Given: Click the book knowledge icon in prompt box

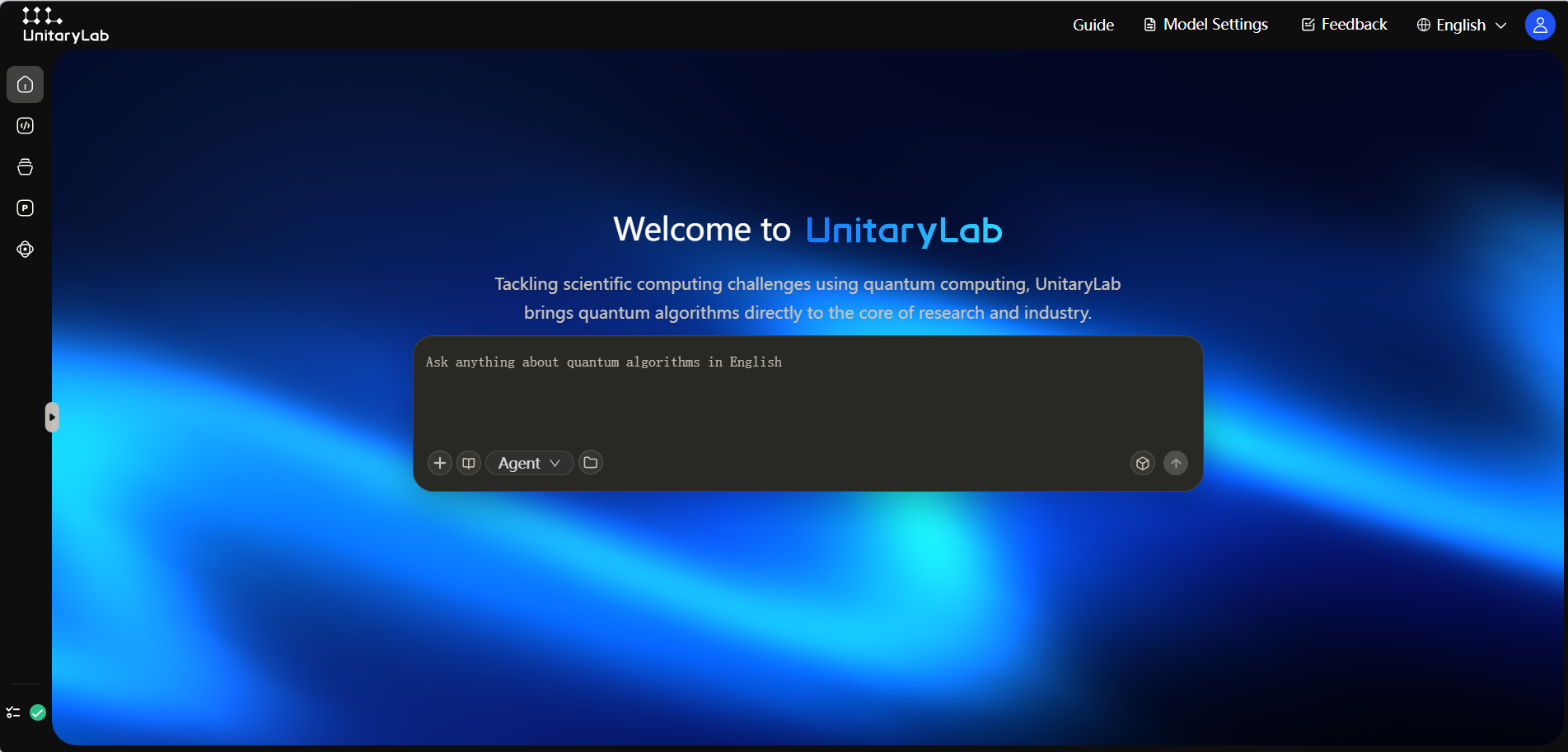Looking at the screenshot, I should 469,463.
